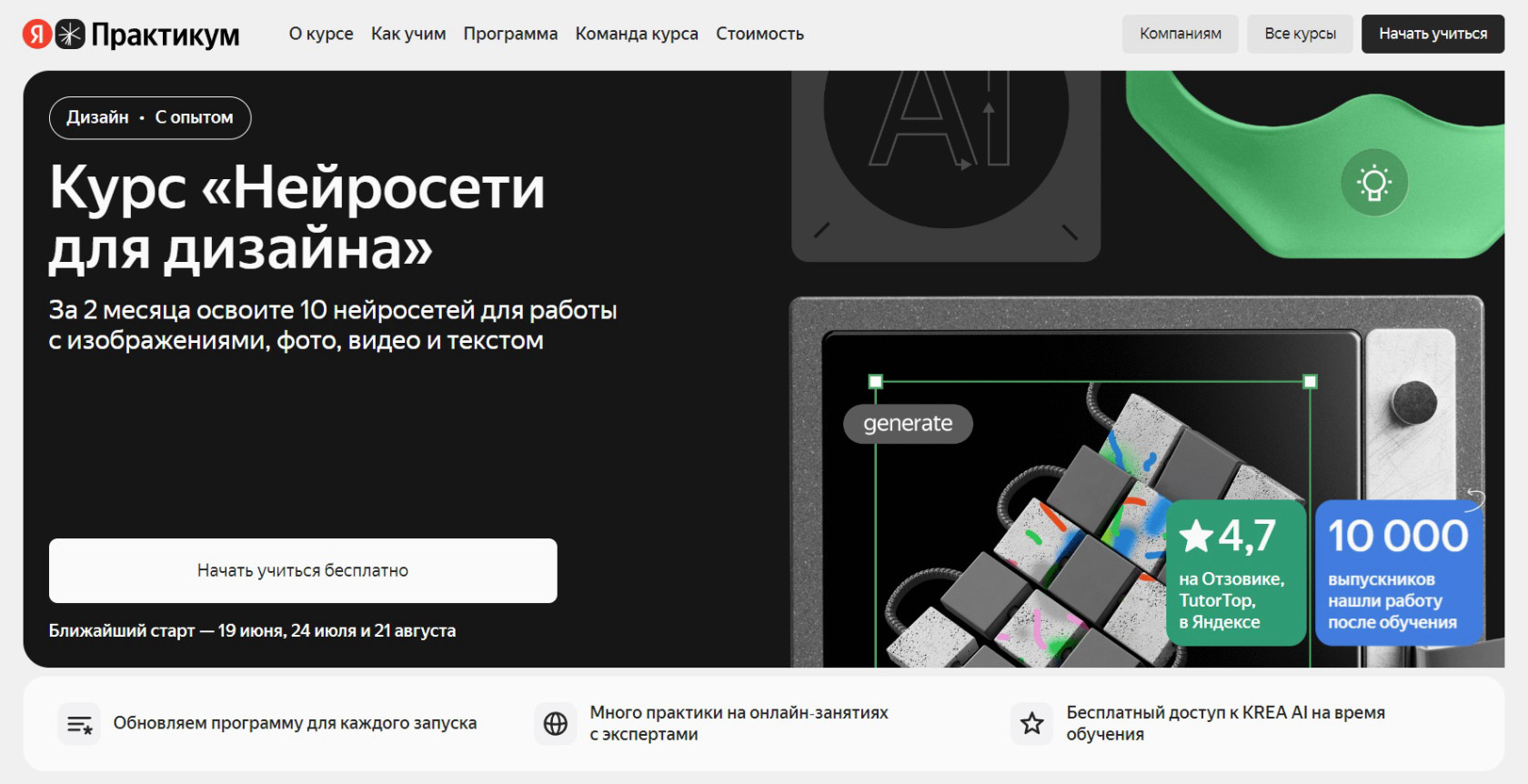
Task: Open the Стоимость menu item
Action: pyautogui.click(x=759, y=34)
